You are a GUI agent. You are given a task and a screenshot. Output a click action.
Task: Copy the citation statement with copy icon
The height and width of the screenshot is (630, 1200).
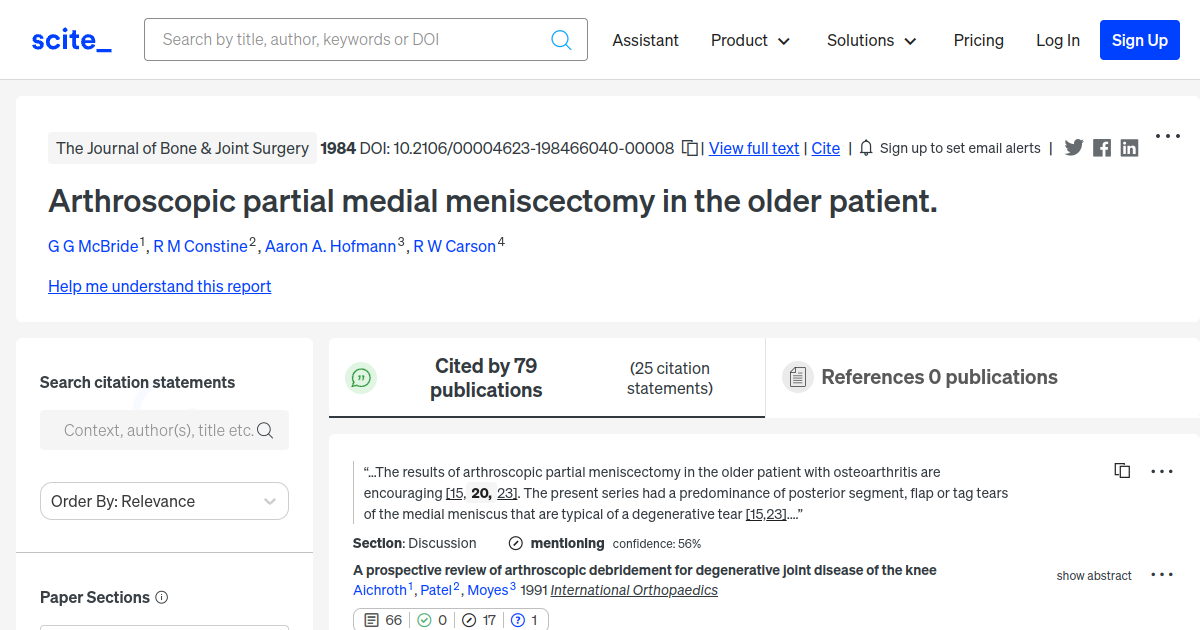coord(1122,471)
